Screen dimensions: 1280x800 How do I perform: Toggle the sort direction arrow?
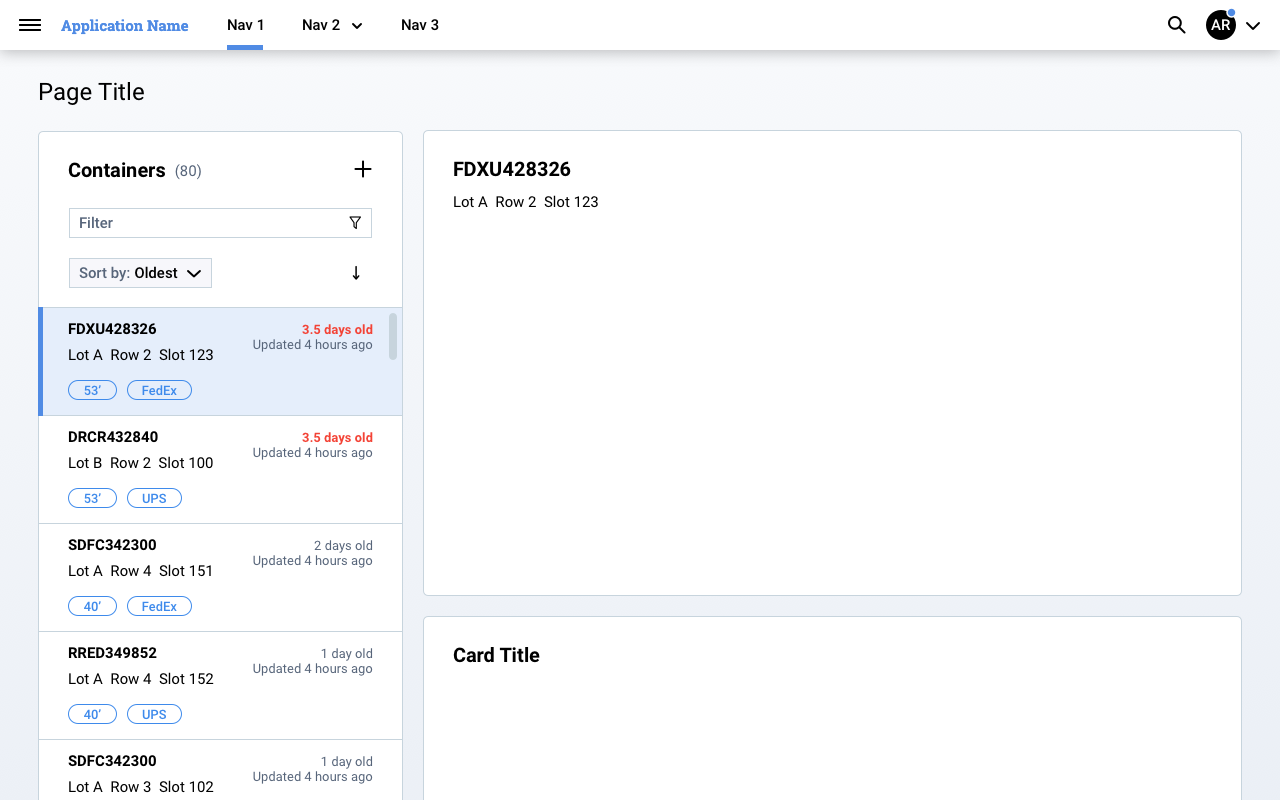(356, 273)
